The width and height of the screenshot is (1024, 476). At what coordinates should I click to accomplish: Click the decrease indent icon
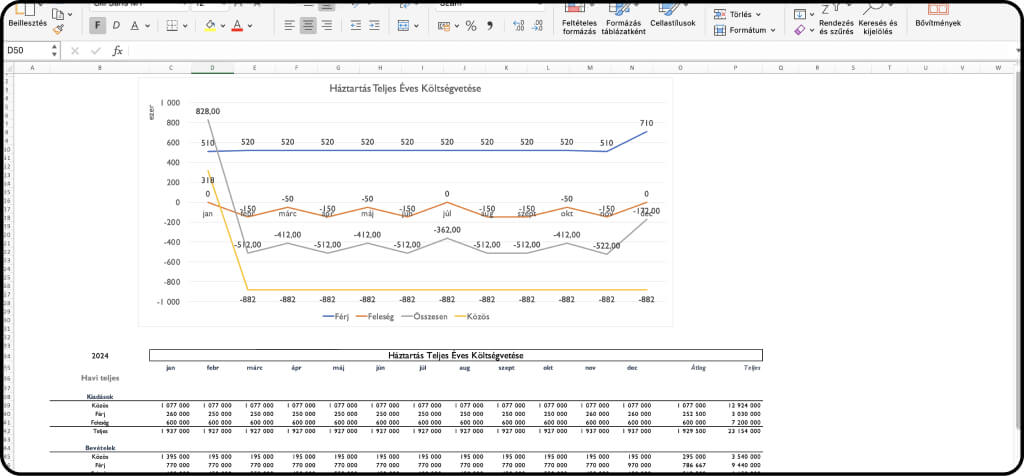(357, 25)
